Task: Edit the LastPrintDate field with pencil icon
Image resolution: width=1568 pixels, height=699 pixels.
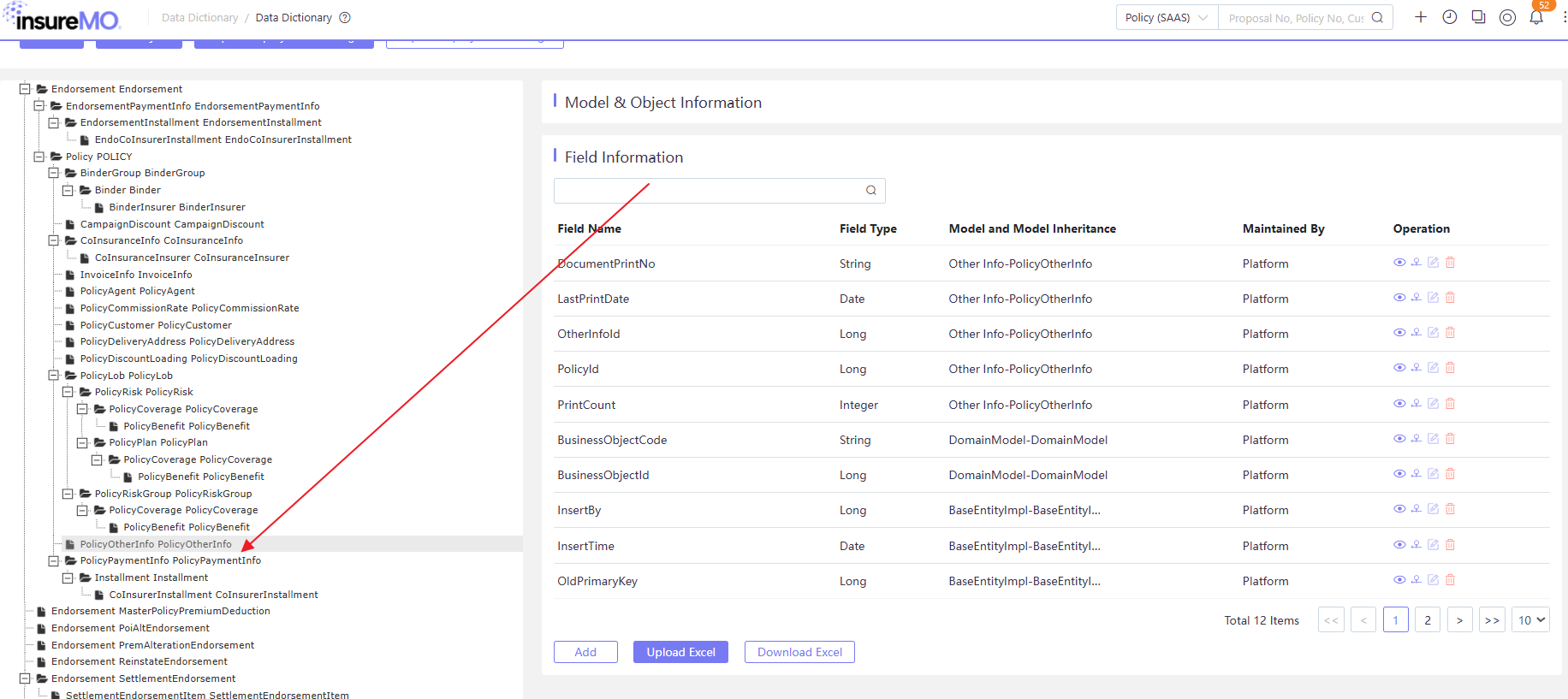Action: coord(1434,298)
